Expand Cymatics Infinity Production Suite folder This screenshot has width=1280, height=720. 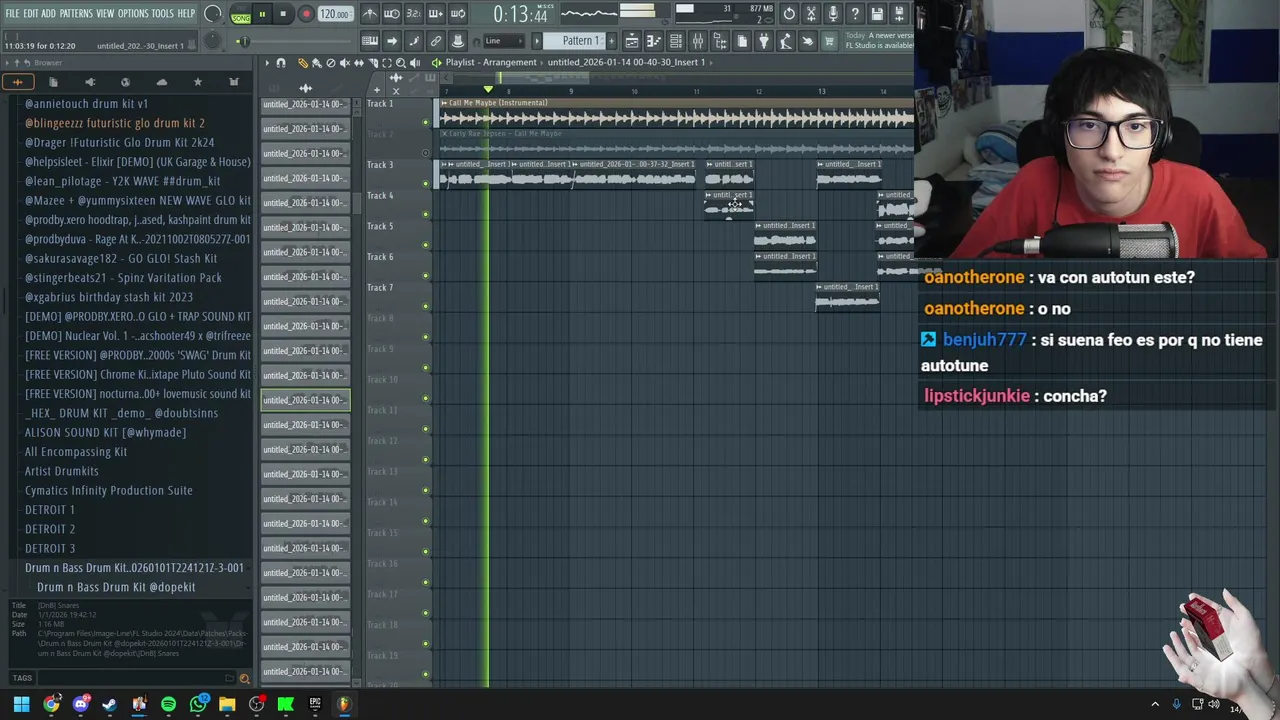point(109,490)
